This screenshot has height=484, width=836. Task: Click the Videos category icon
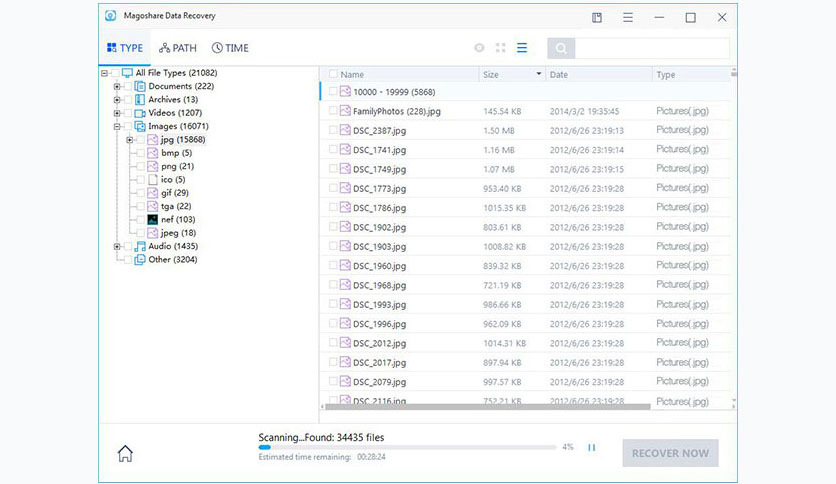(x=140, y=113)
